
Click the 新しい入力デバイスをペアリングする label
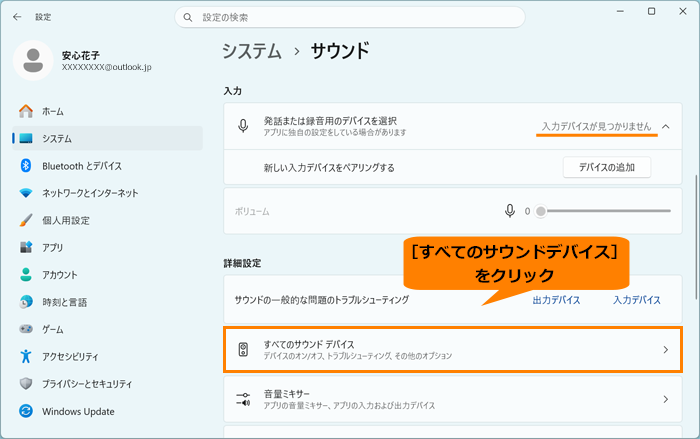click(329, 167)
